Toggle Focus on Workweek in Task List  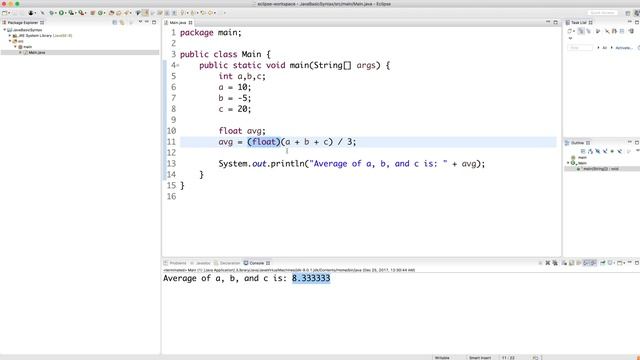(598, 31)
